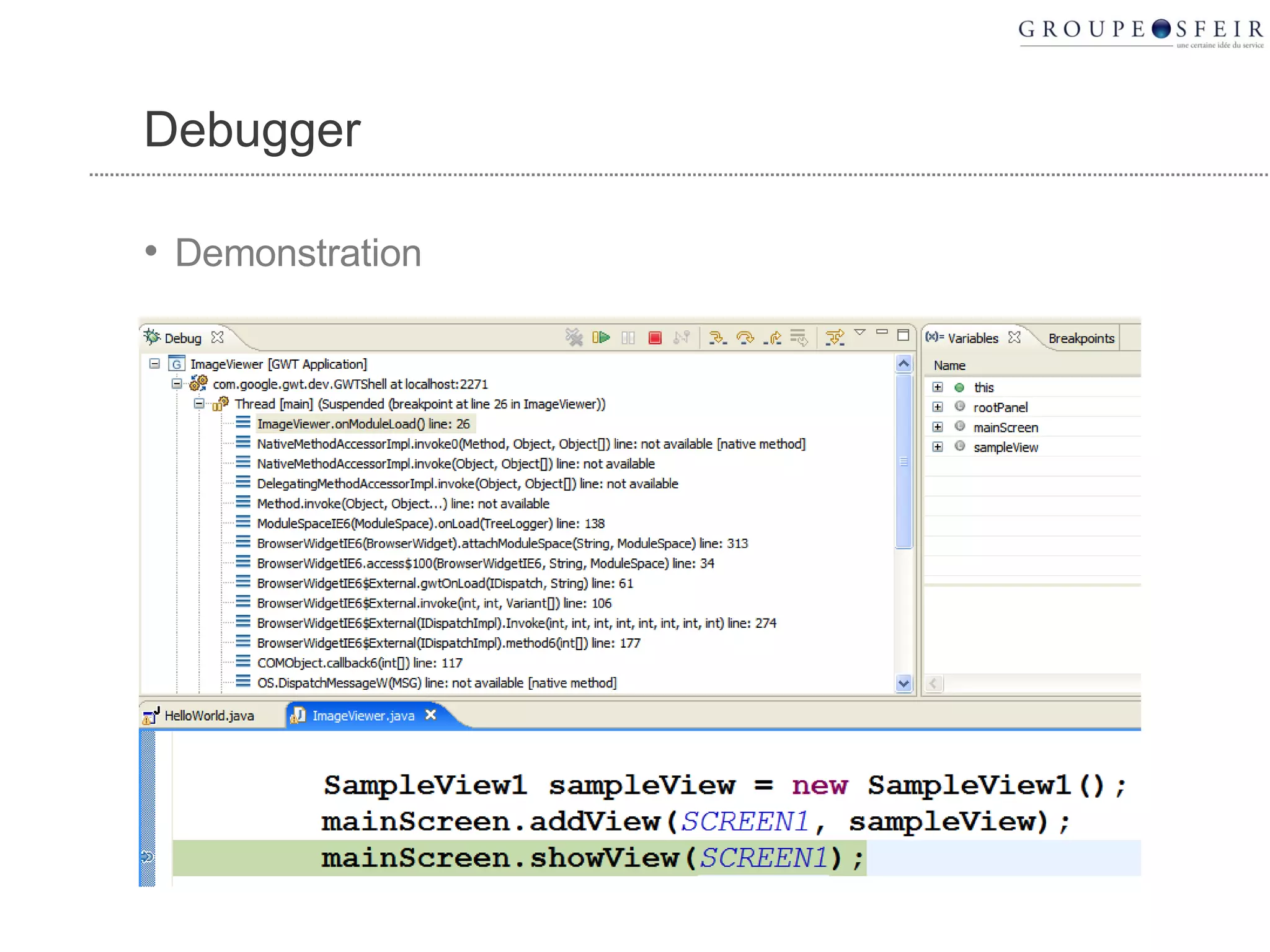
Task: Toggle Use Step Filters icon
Action: coord(835,338)
